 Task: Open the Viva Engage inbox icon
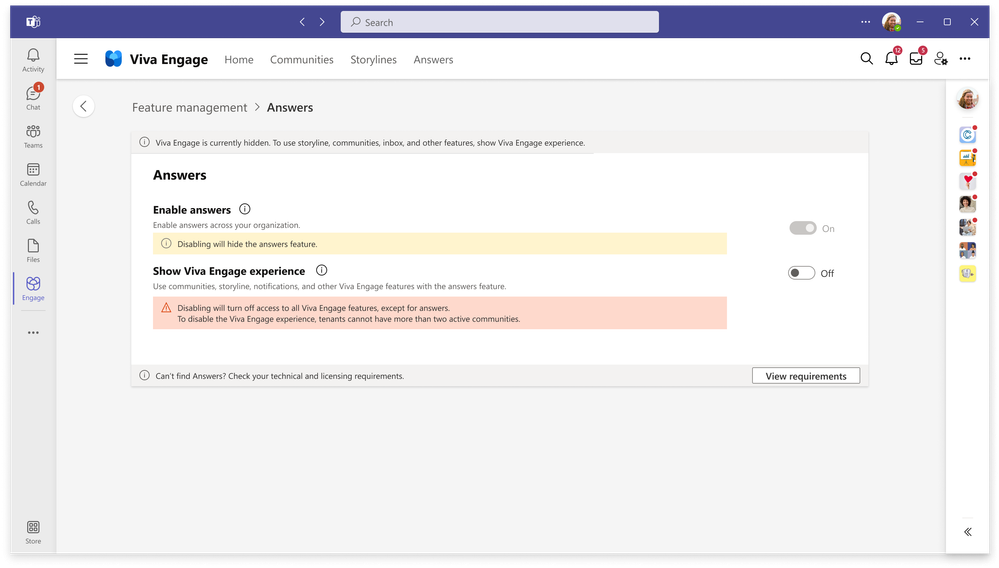(916, 59)
